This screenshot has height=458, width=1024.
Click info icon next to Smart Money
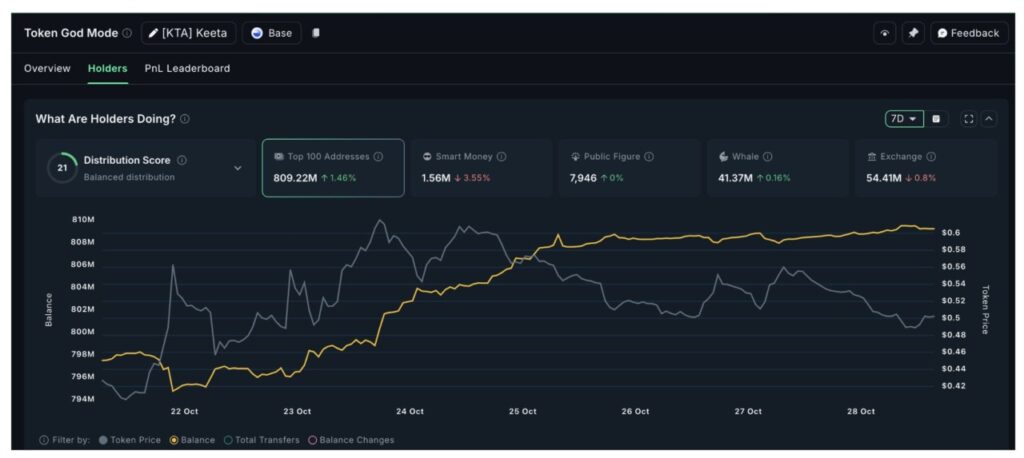tap(501, 157)
